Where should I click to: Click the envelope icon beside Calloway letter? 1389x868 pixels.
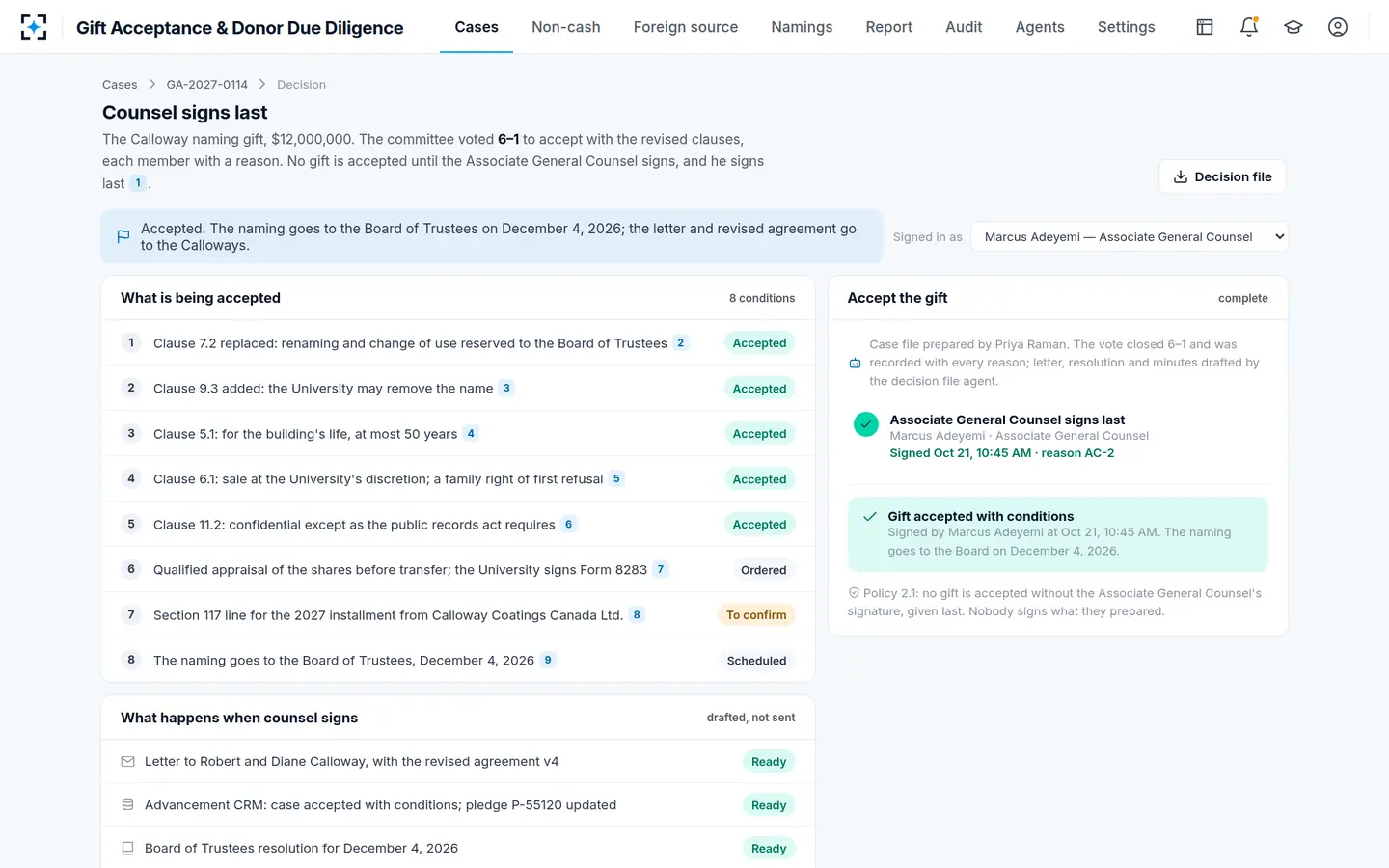[127, 761]
